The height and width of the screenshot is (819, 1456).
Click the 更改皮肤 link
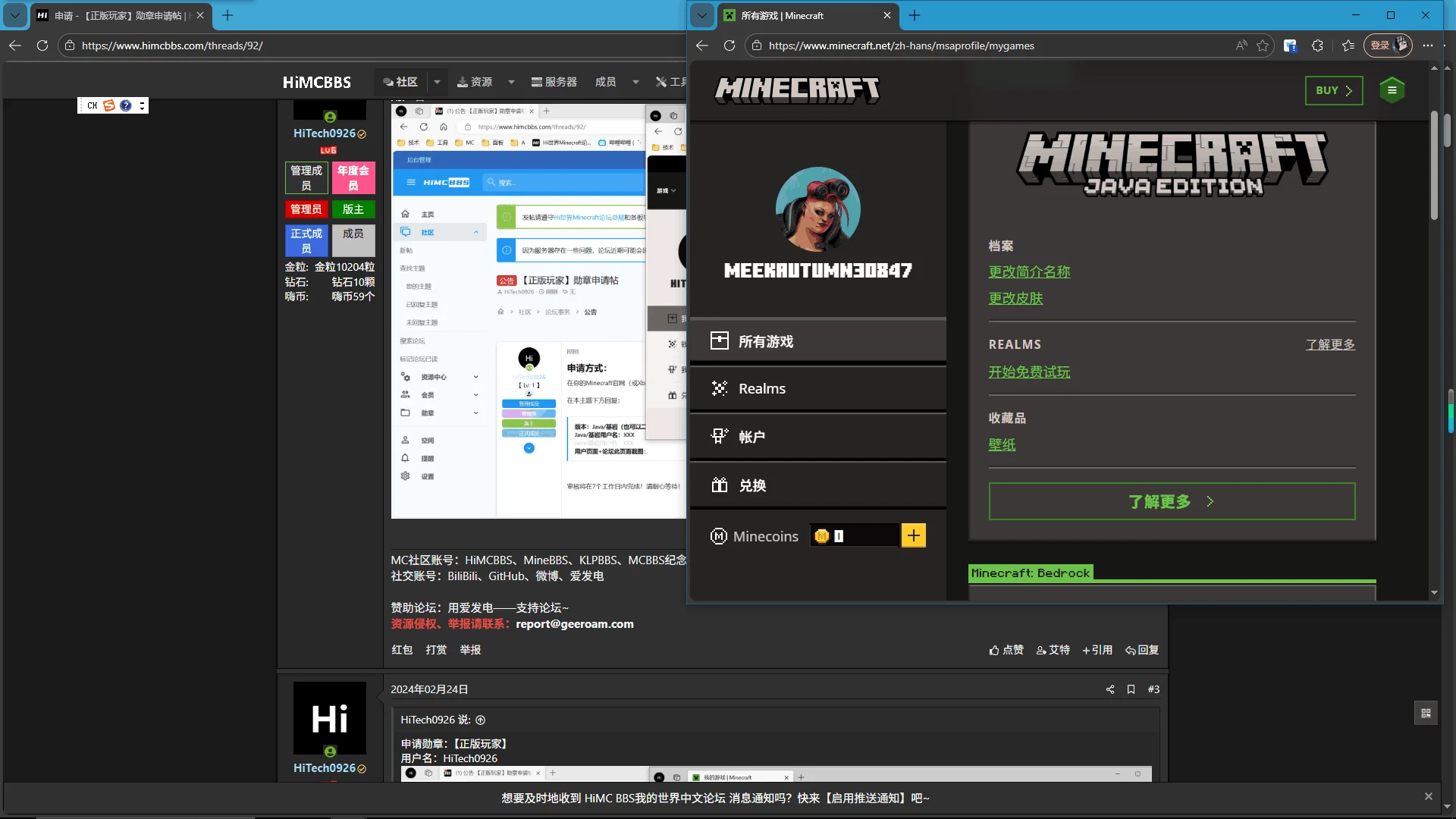click(x=1015, y=299)
